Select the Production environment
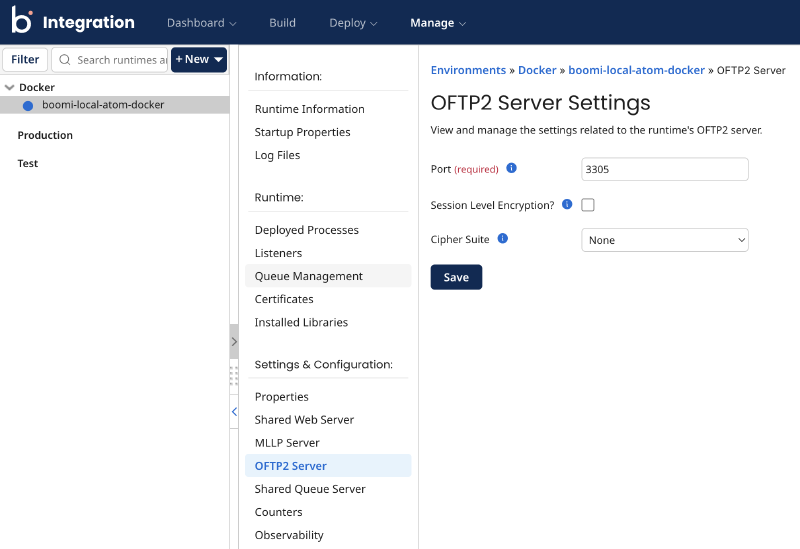800x549 pixels. click(45, 135)
